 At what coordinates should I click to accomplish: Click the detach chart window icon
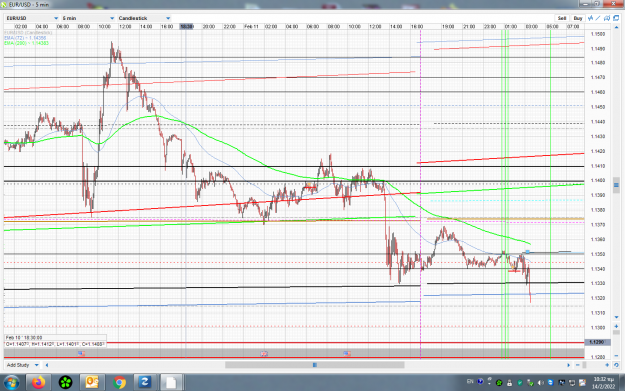[616, 18]
